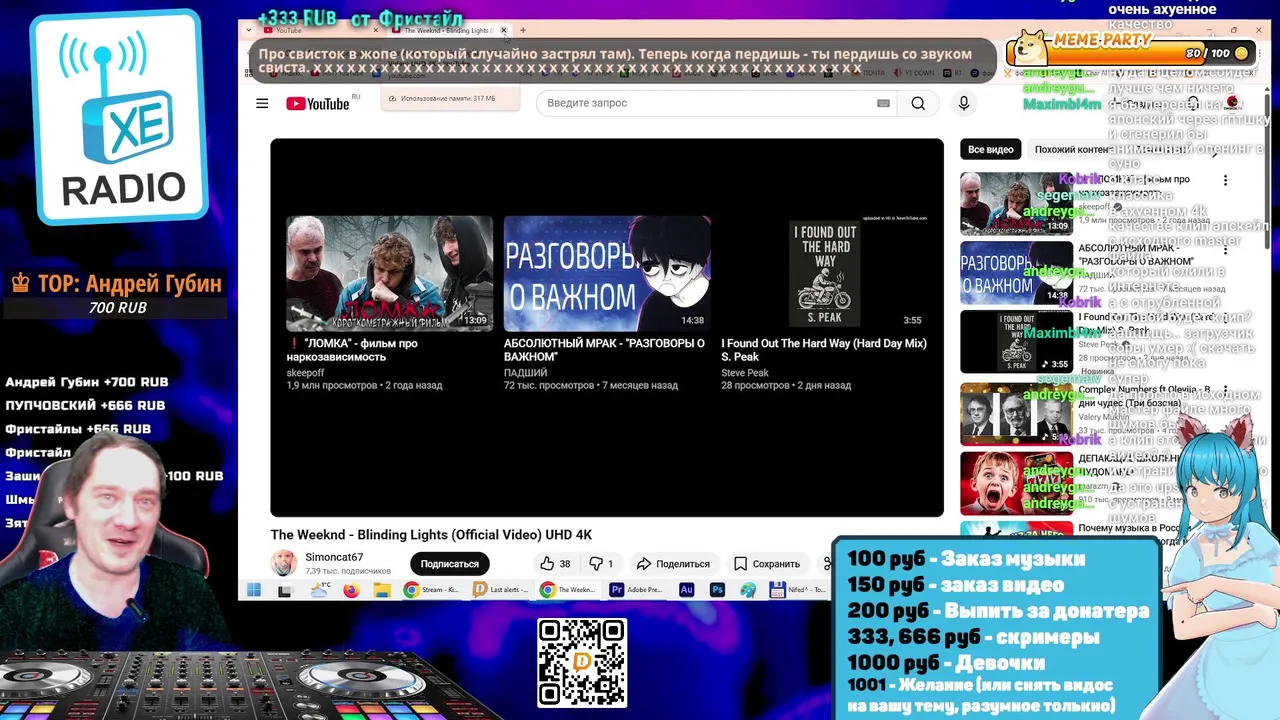Open three-dot menu for ЛОМКА recommended video
The image size is (1280, 720).
pos(1225,181)
